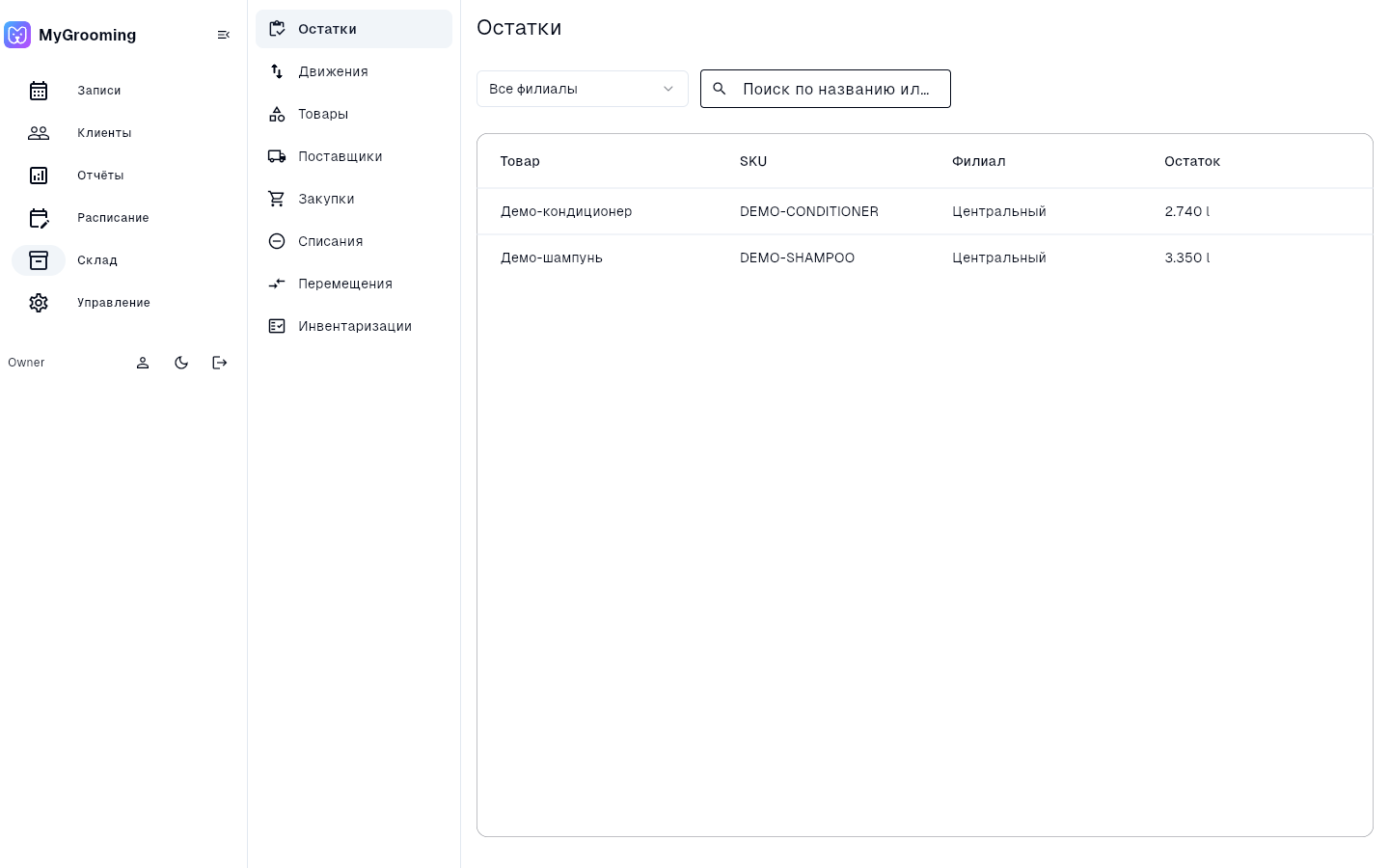Toggle dark mode moon icon

[x=181, y=363]
